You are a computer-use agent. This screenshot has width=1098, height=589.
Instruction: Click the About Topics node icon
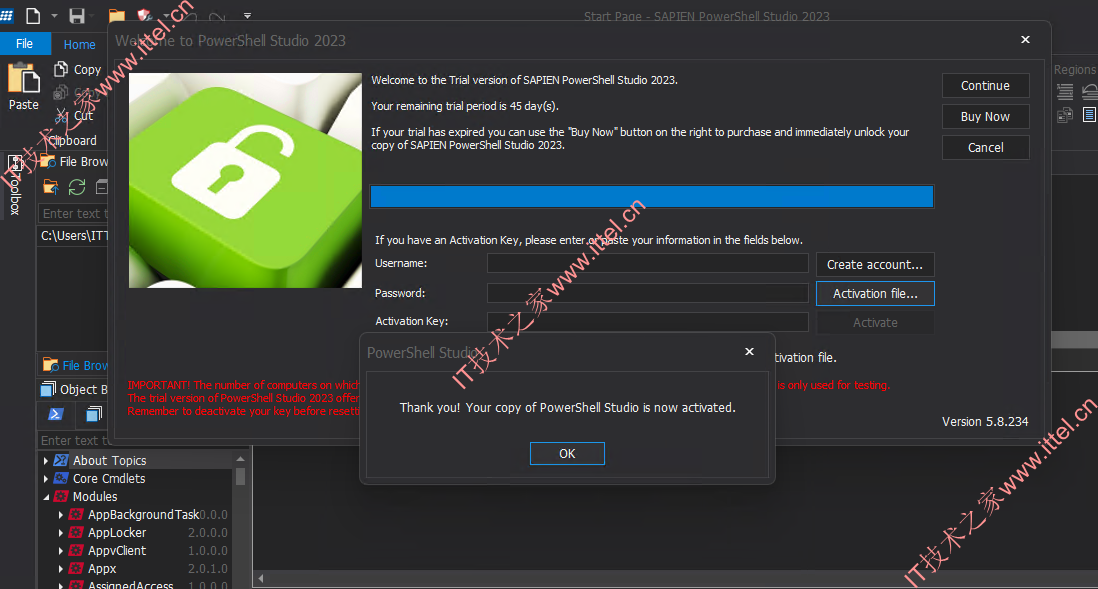[61, 460]
